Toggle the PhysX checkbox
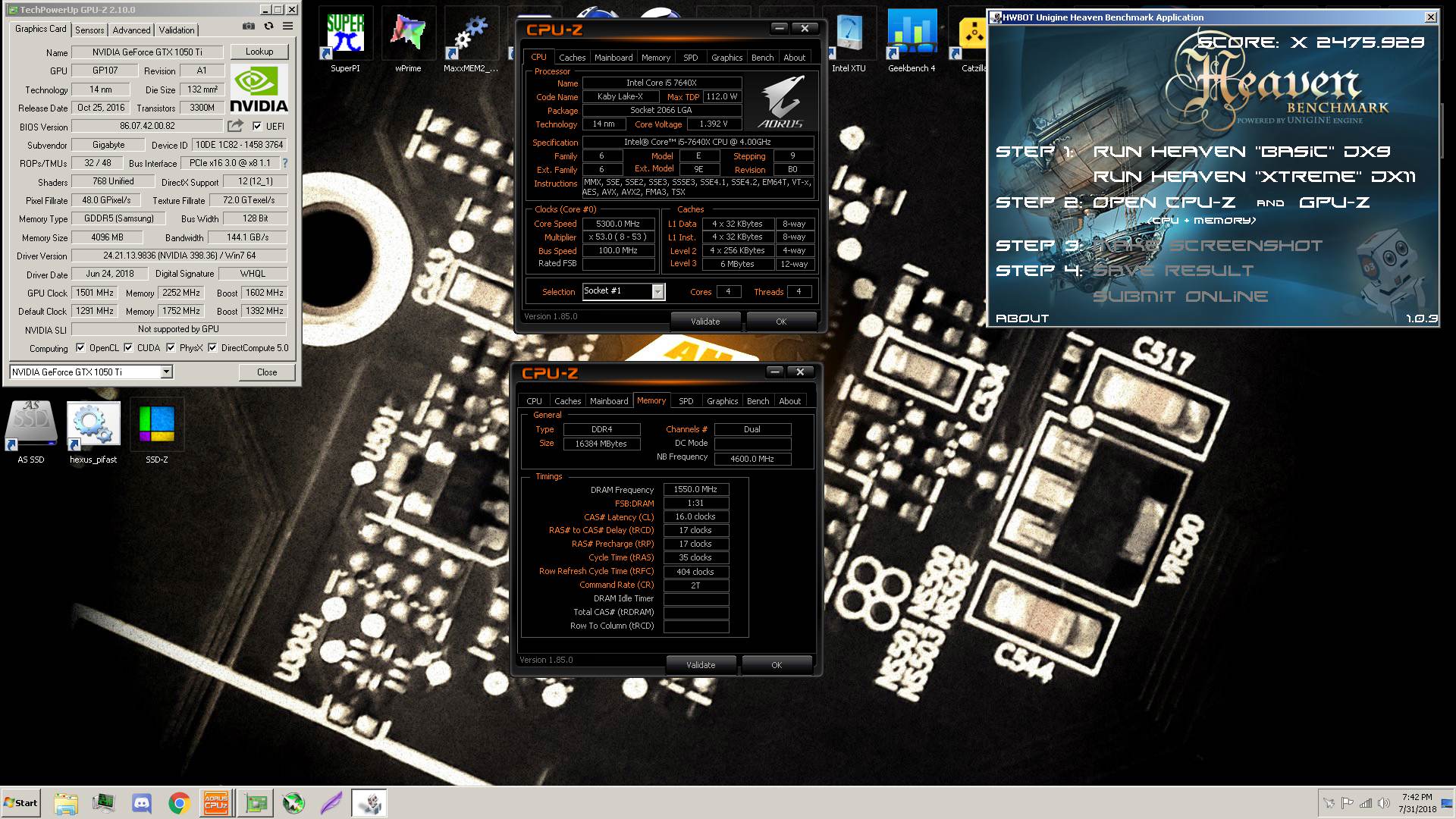The height and width of the screenshot is (819, 1456). click(x=171, y=348)
